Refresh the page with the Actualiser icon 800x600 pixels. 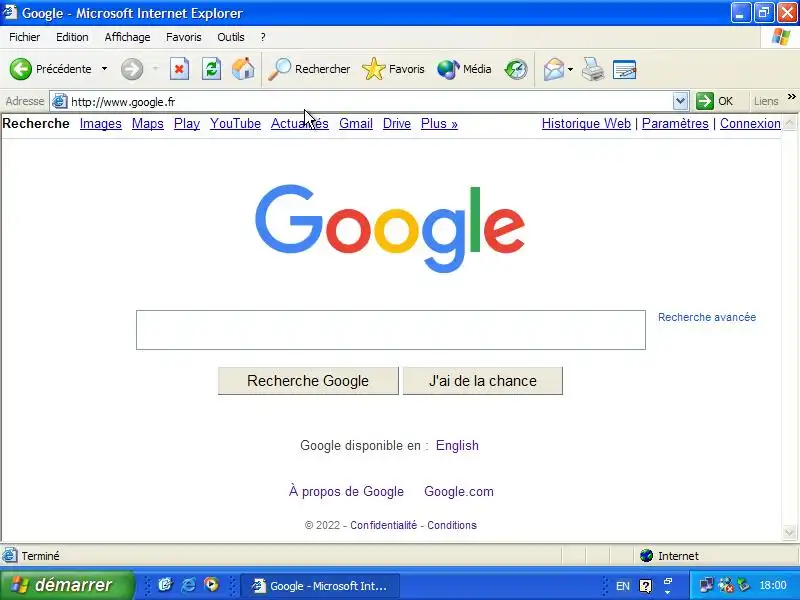(x=211, y=69)
